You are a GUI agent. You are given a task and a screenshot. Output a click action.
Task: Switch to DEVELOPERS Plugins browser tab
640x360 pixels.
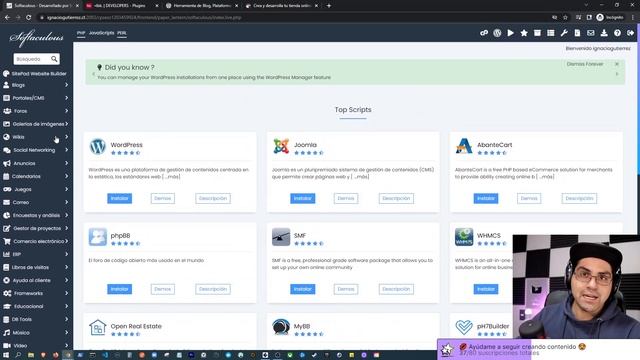122,6
